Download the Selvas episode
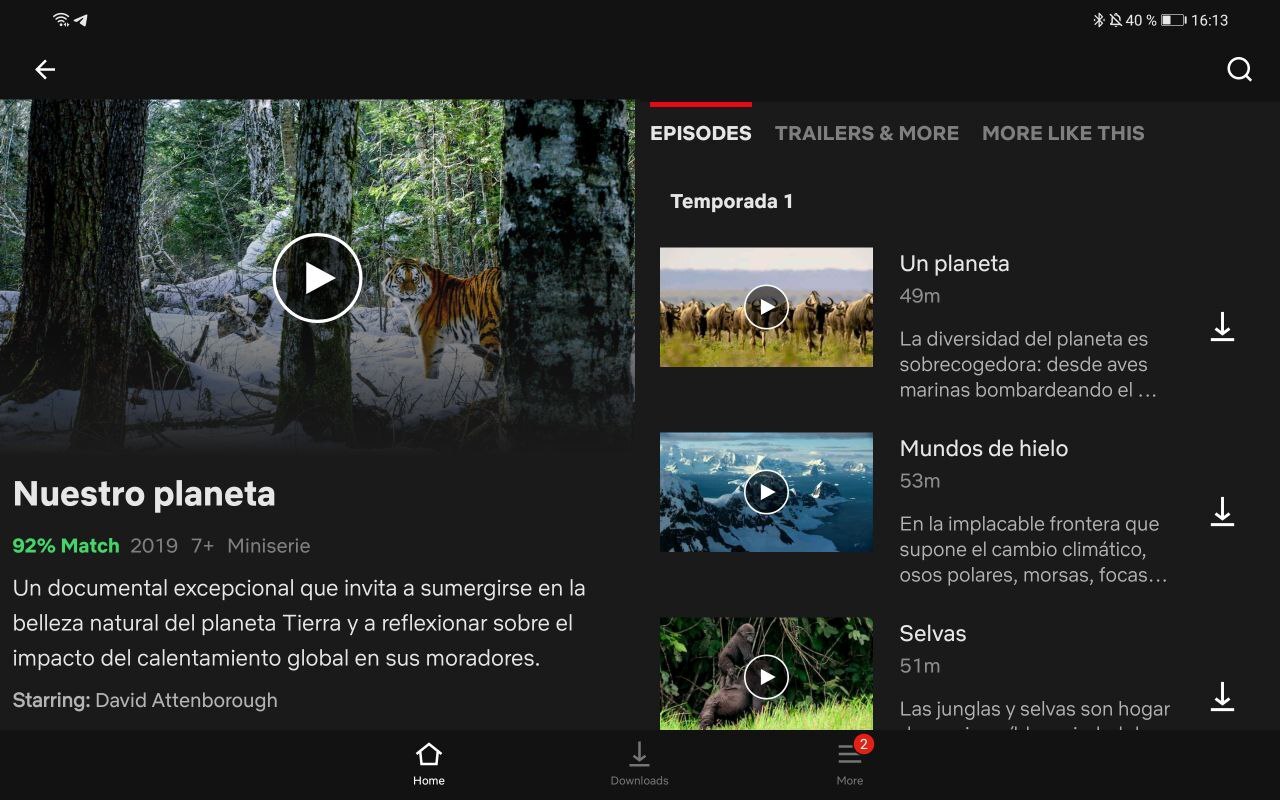Image resolution: width=1280 pixels, height=800 pixels. [1222, 697]
